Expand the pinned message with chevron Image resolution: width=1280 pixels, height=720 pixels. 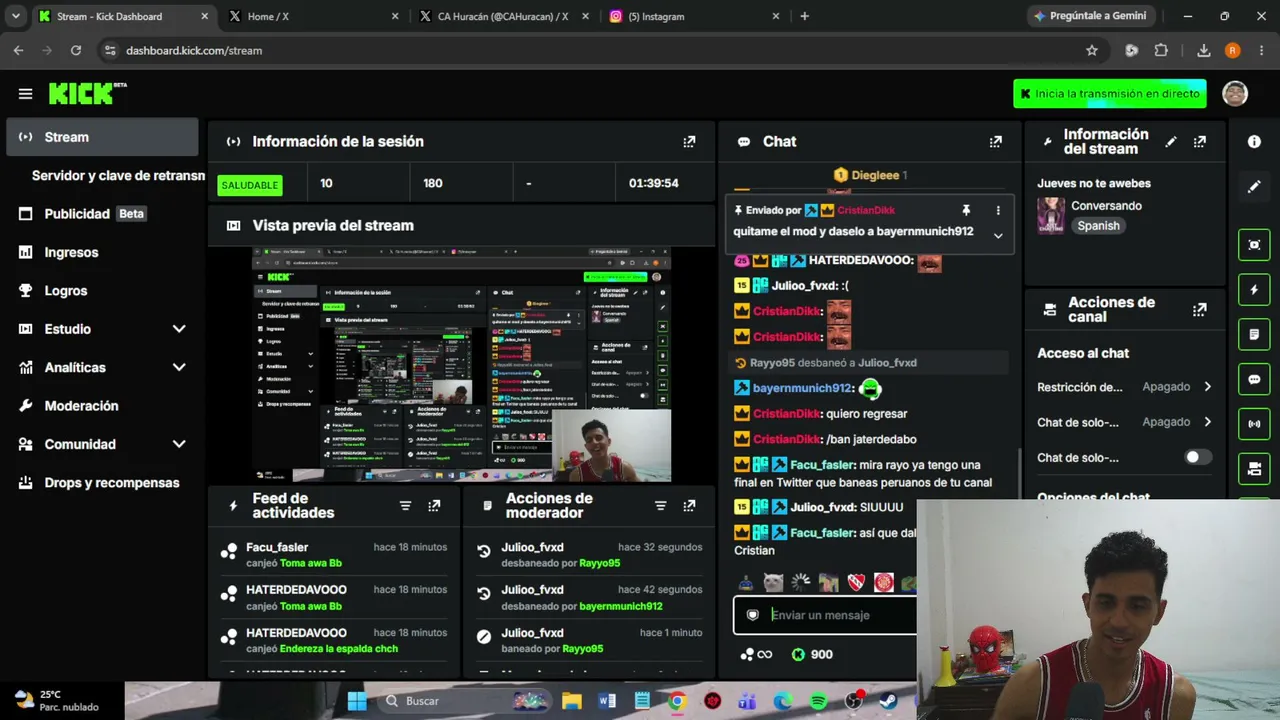[x=997, y=236]
